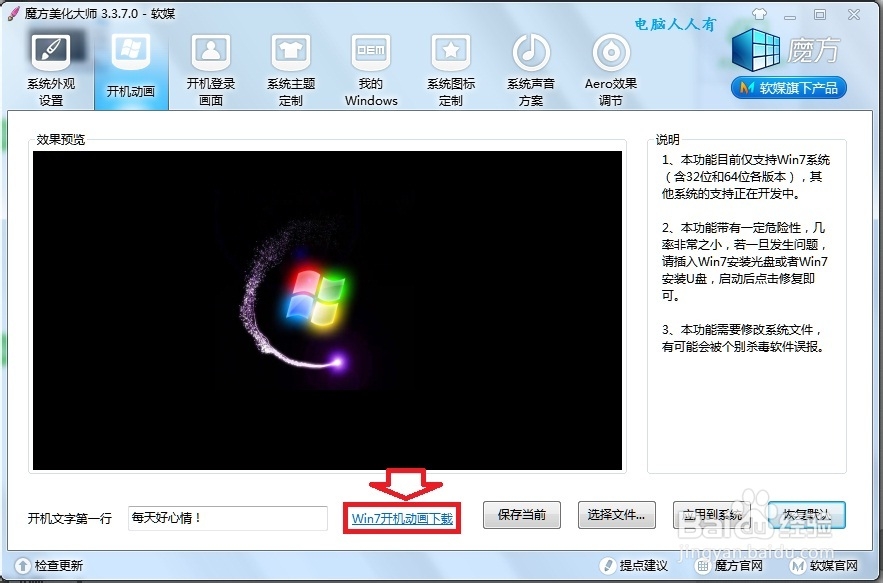Click the 效果预览 group label

tap(60, 140)
